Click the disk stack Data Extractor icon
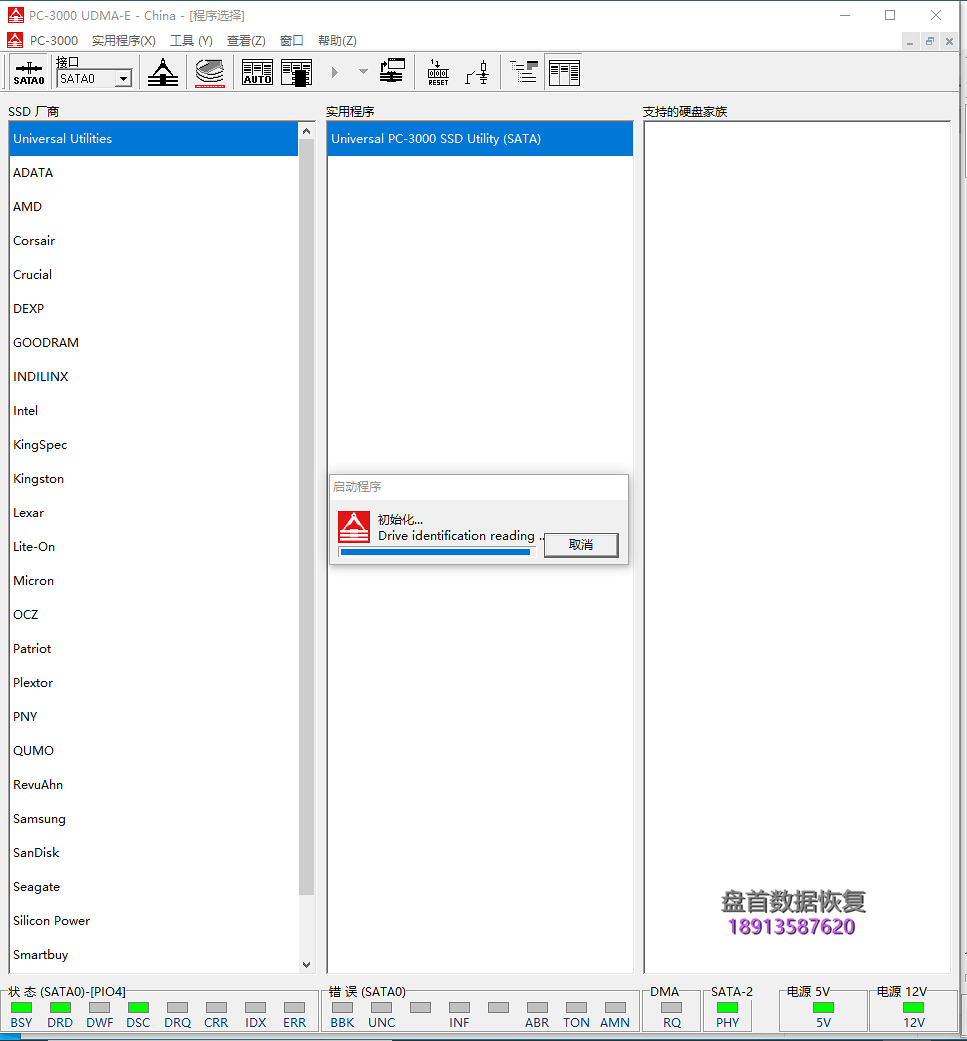 pyautogui.click(x=210, y=72)
